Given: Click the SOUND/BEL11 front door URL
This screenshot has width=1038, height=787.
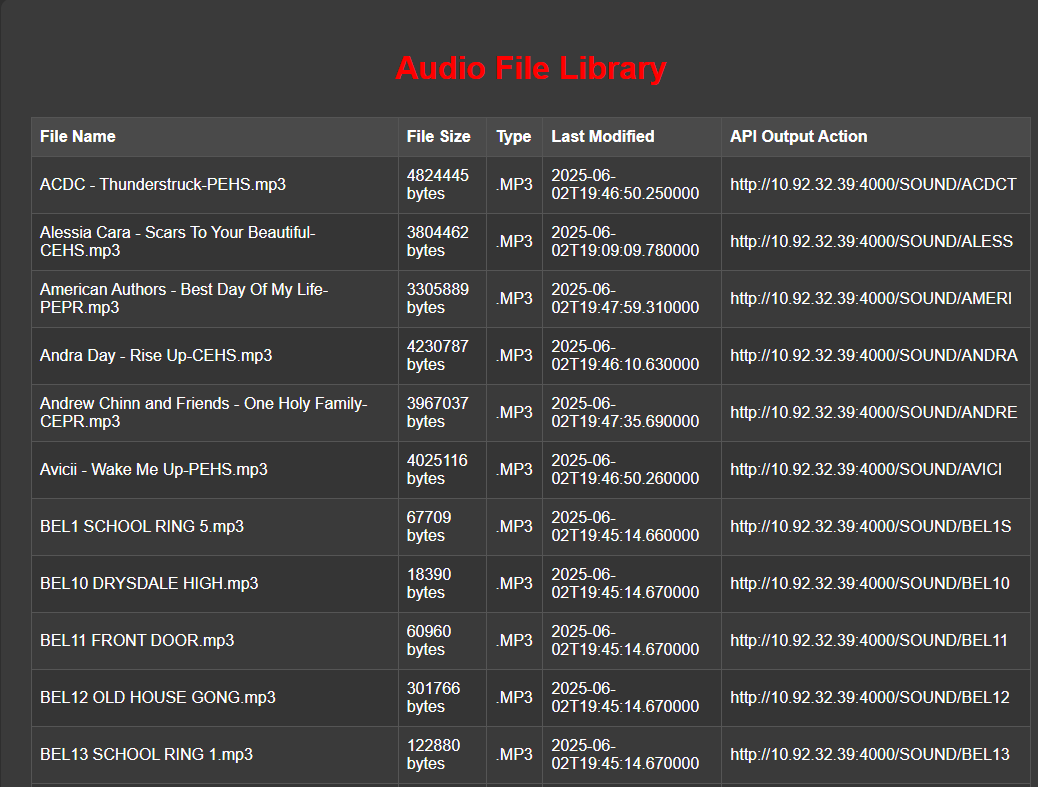Looking at the screenshot, I should coord(869,640).
